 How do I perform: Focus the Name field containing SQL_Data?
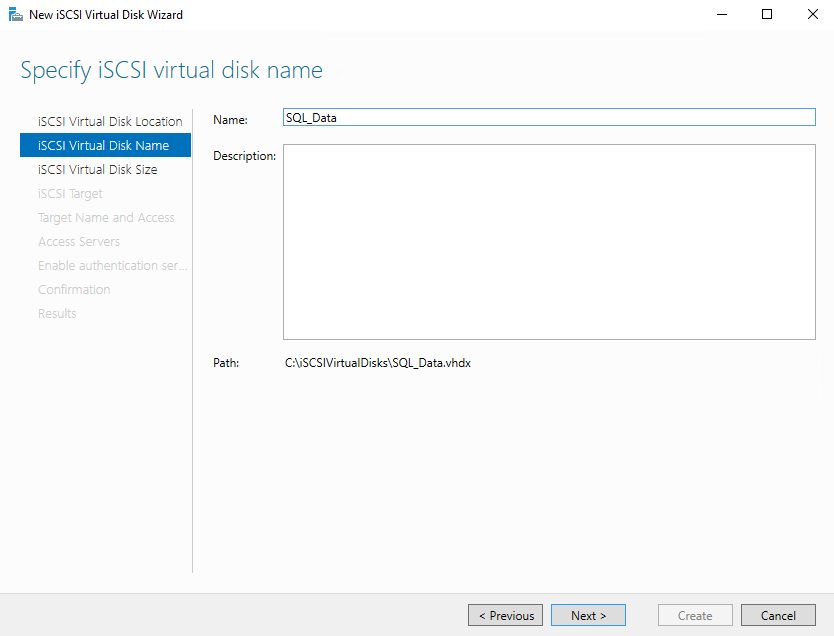tap(549, 117)
